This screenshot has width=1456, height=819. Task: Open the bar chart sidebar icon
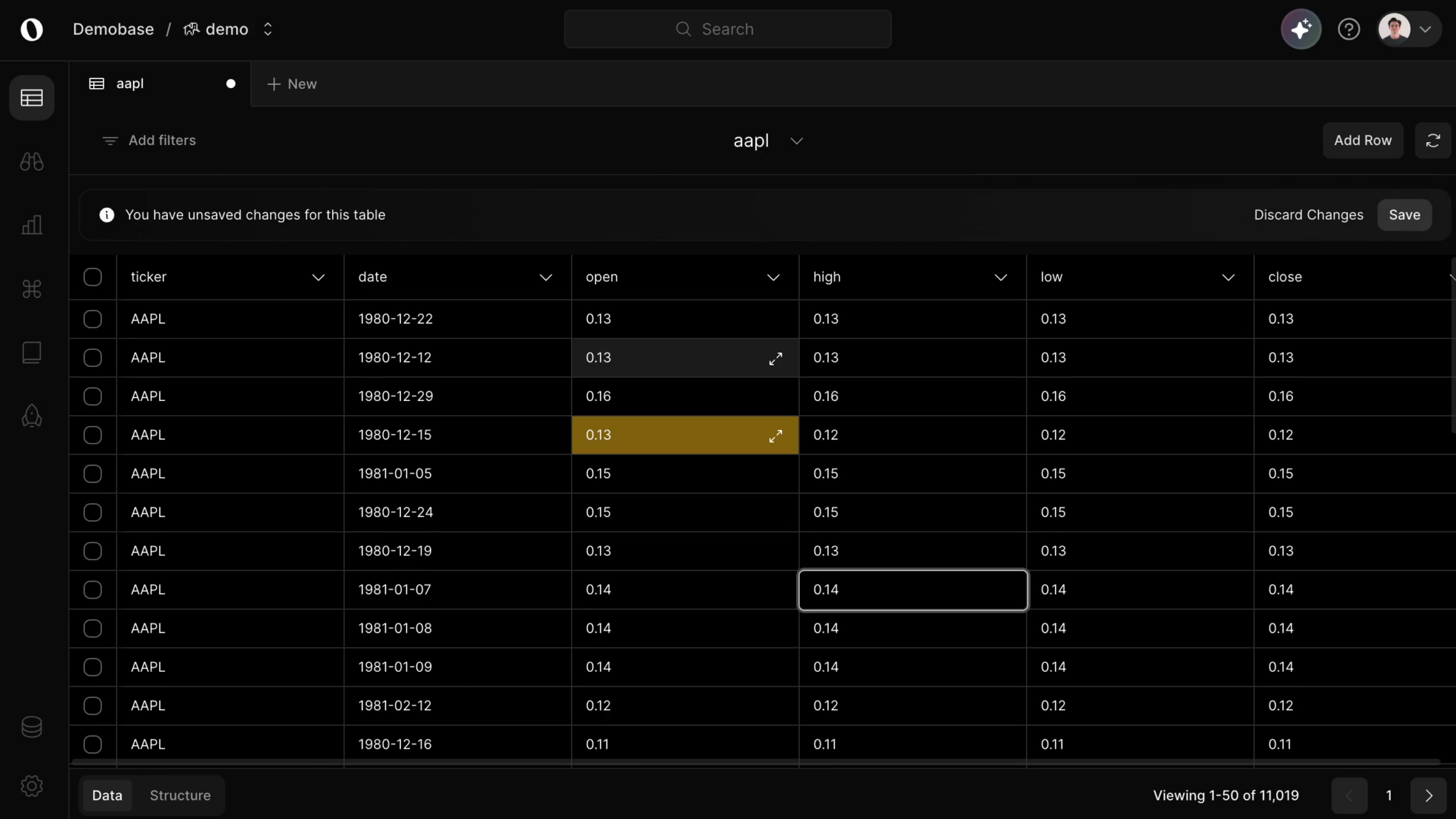31,225
